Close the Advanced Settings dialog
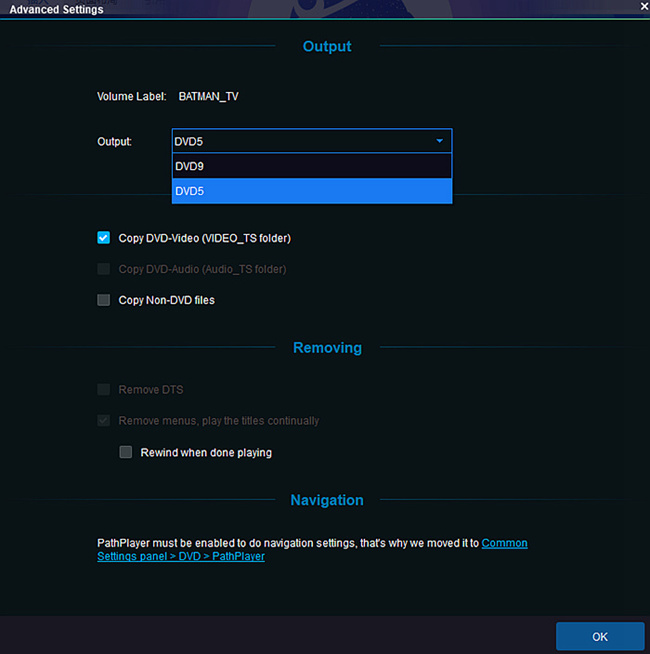650x654 pixels. 640,8
